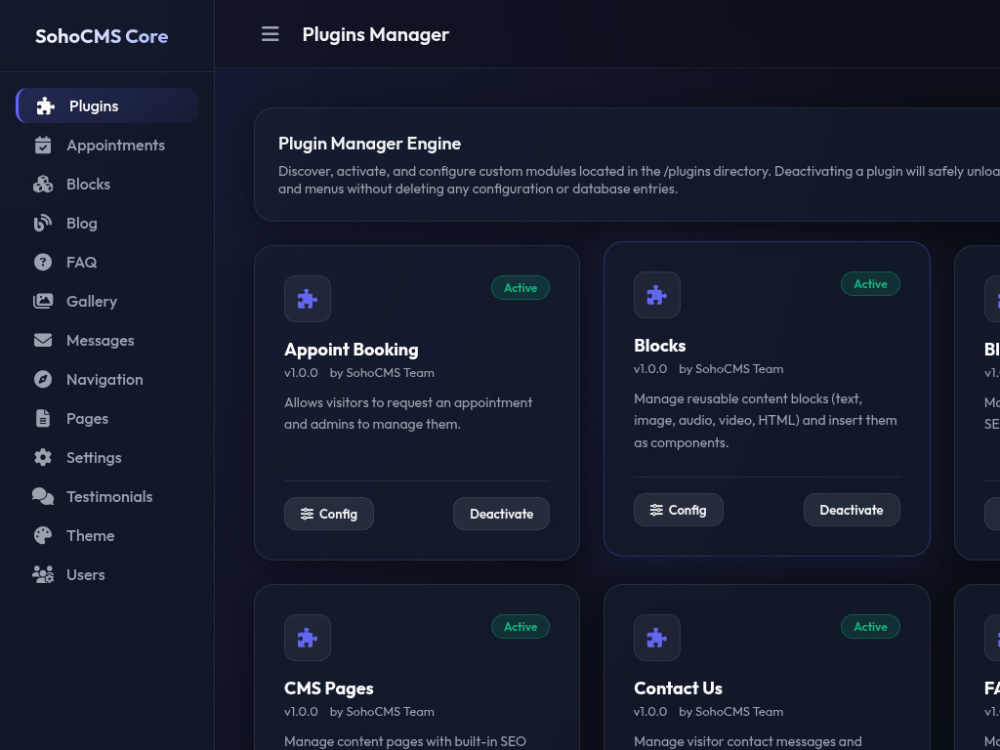The width and height of the screenshot is (1000, 750).
Task: Click the SohoCMS Core logo text
Action: [101, 36]
